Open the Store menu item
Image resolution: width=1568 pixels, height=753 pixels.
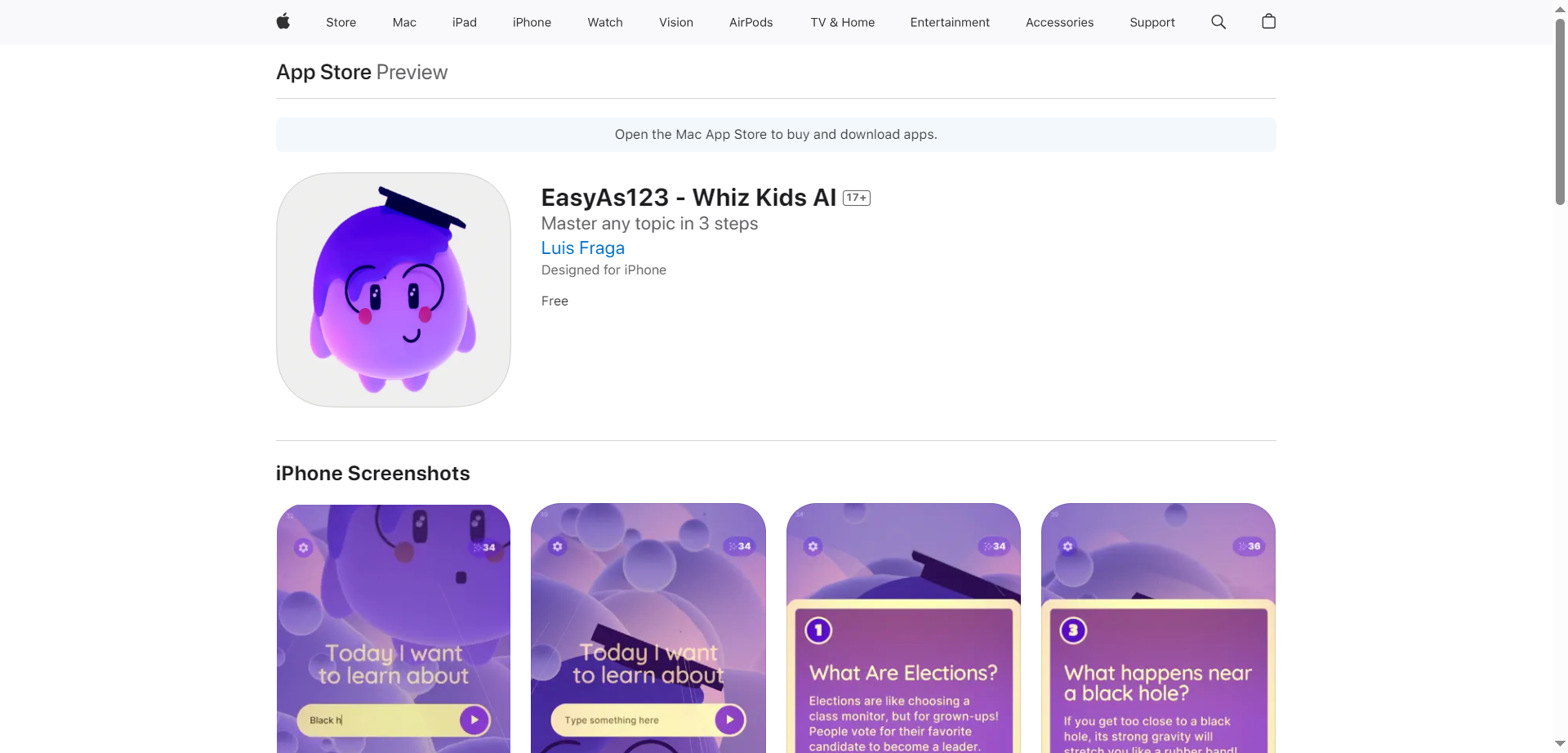[341, 22]
